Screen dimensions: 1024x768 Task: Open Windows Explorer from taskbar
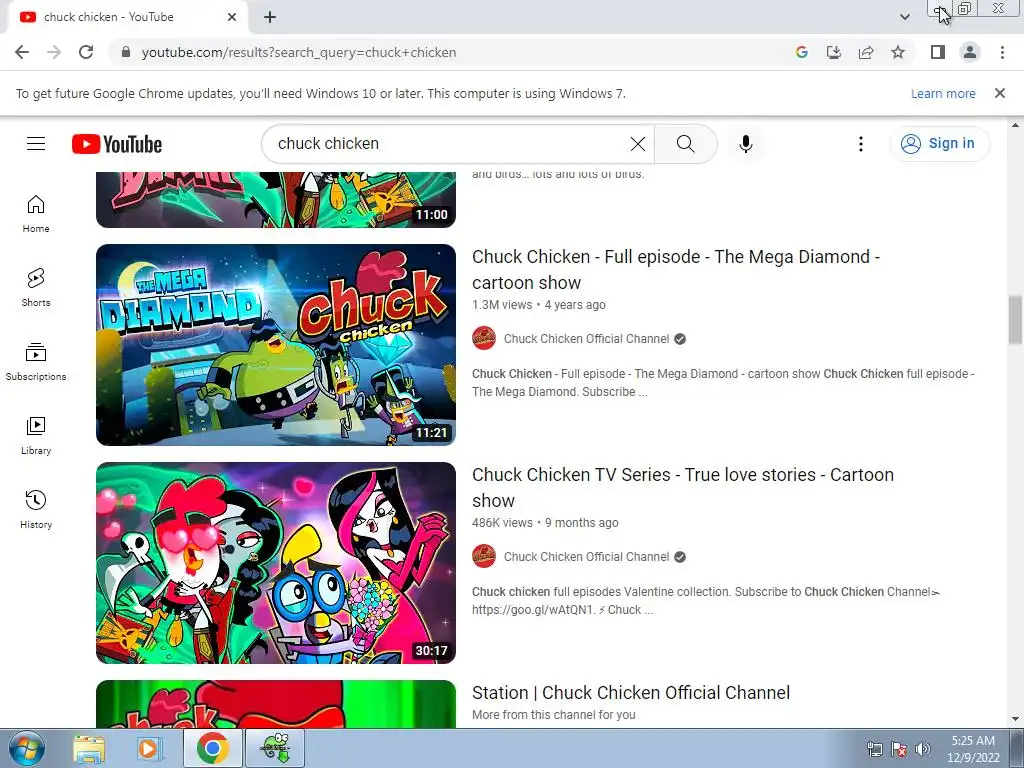(89, 748)
